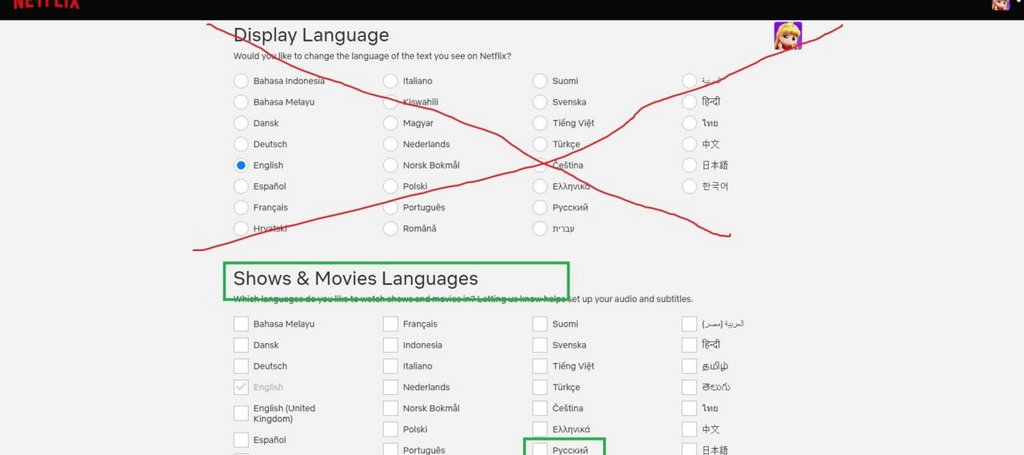Viewport: 1024px width, 455px height.
Task: Tick Nederlands shows language checkbox
Action: click(x=391, y=387)
